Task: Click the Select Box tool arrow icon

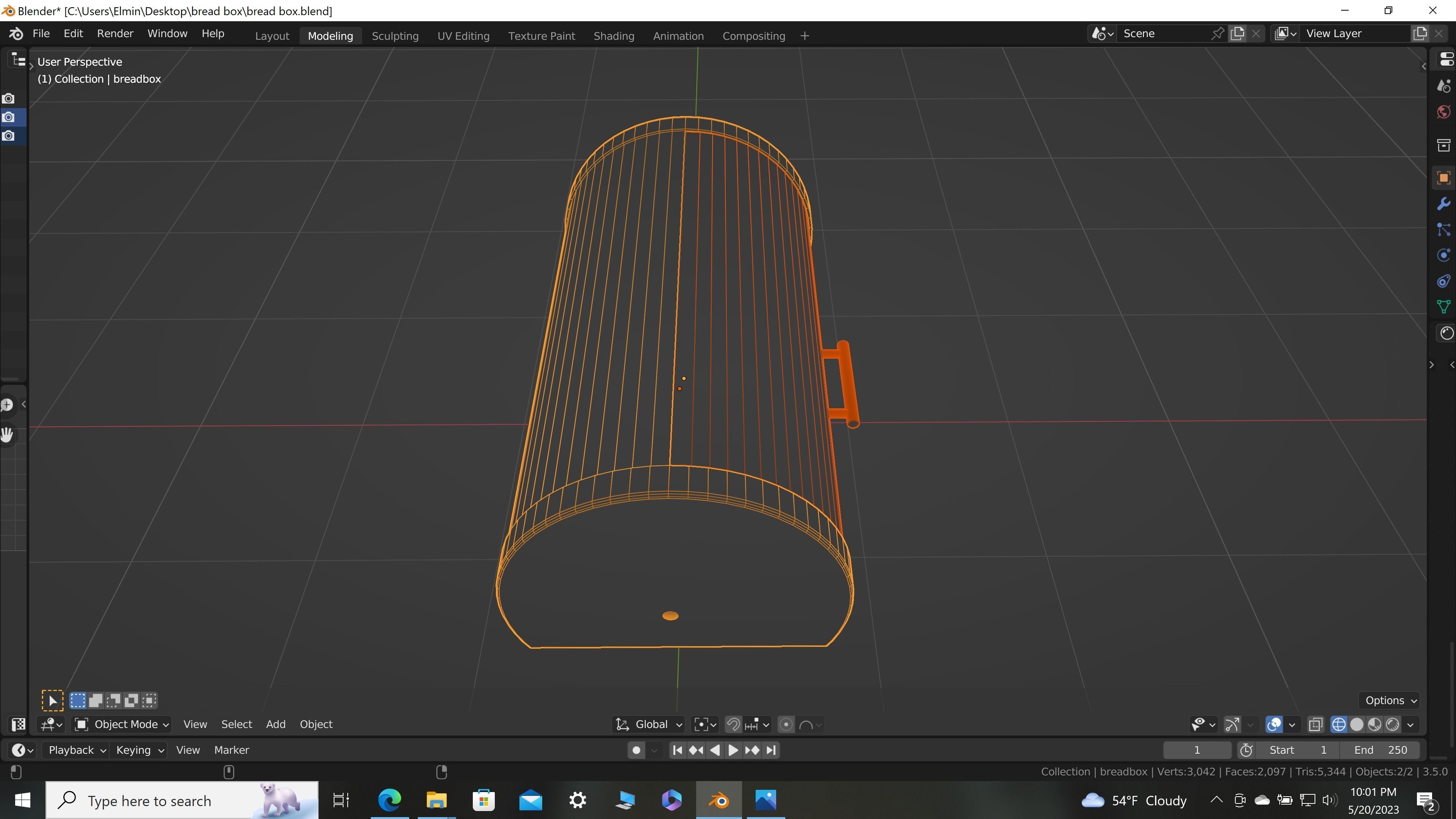Action: click(x=52, y=701)
